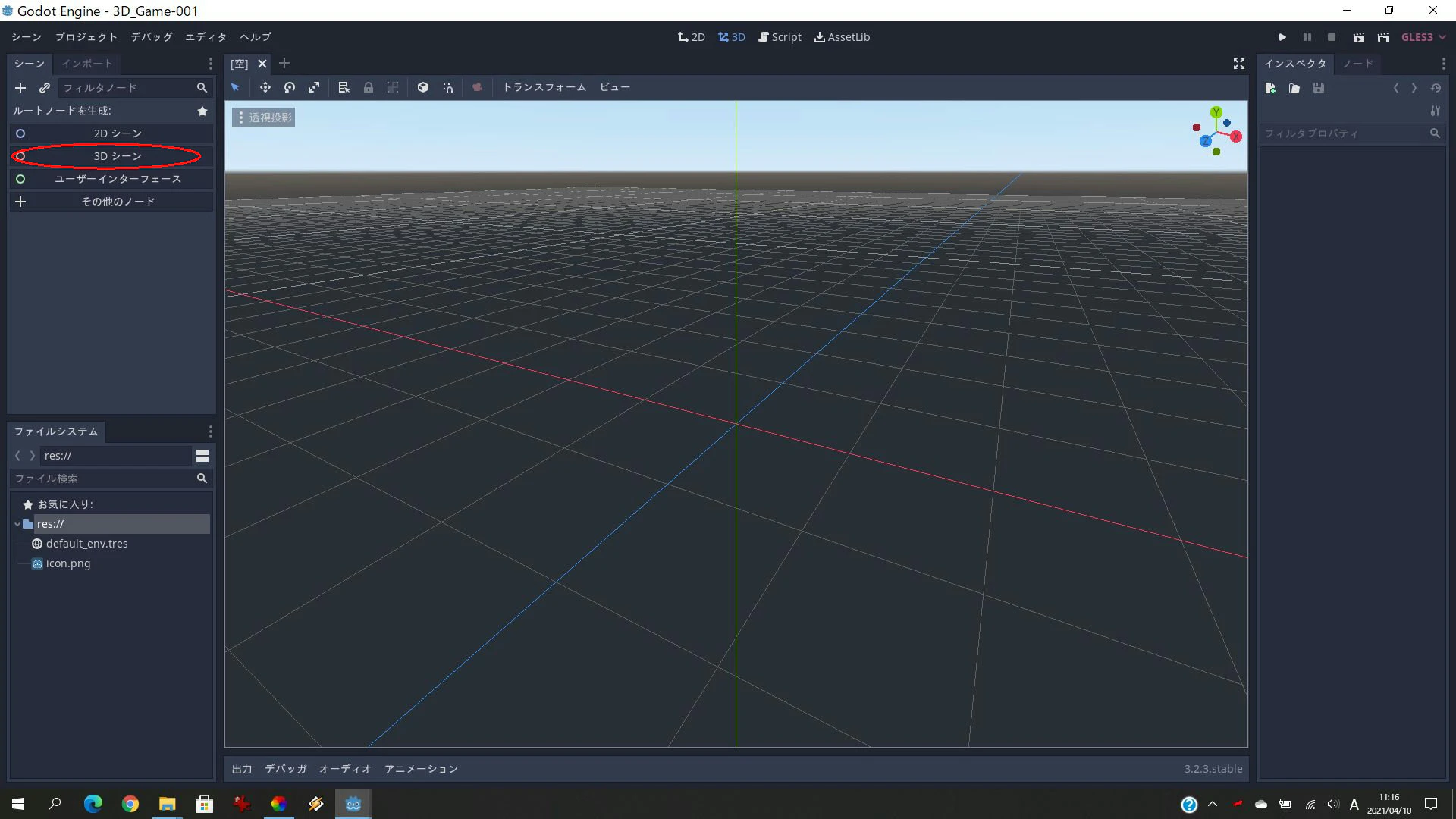Click the フィルタプロパティ search field
The image size is (1456, 819).
(x=1352, y=133)
